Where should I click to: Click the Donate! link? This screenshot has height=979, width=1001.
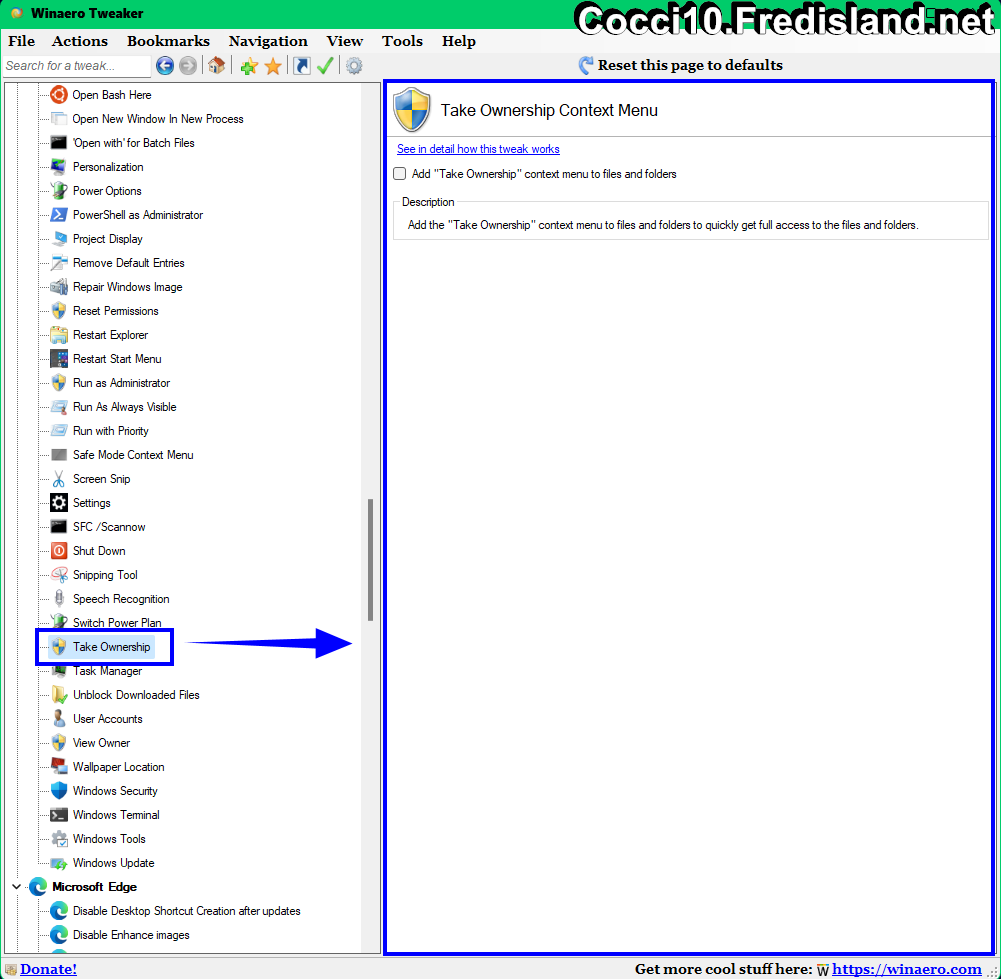coord(48,969)
